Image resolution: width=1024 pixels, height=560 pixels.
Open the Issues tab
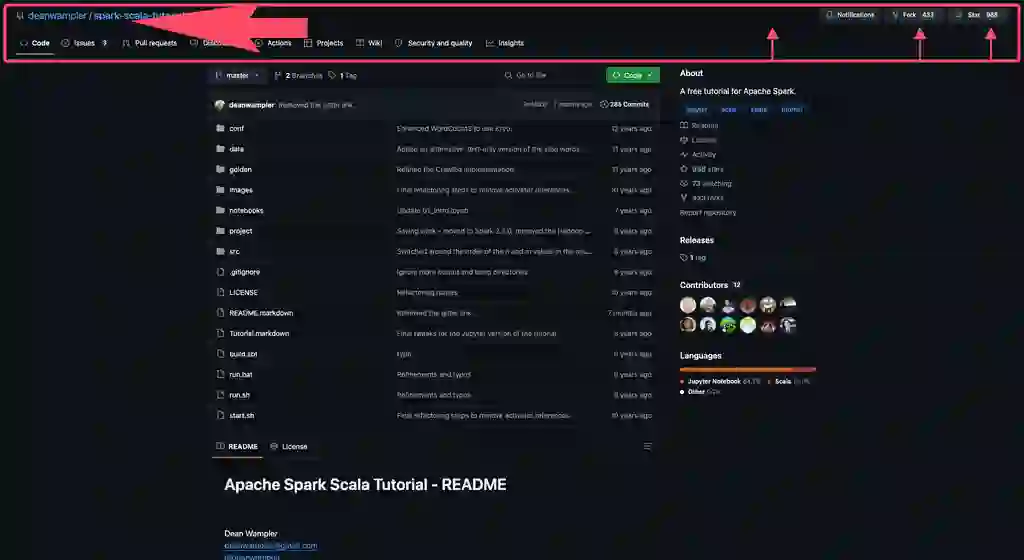(x=84, y=43)
